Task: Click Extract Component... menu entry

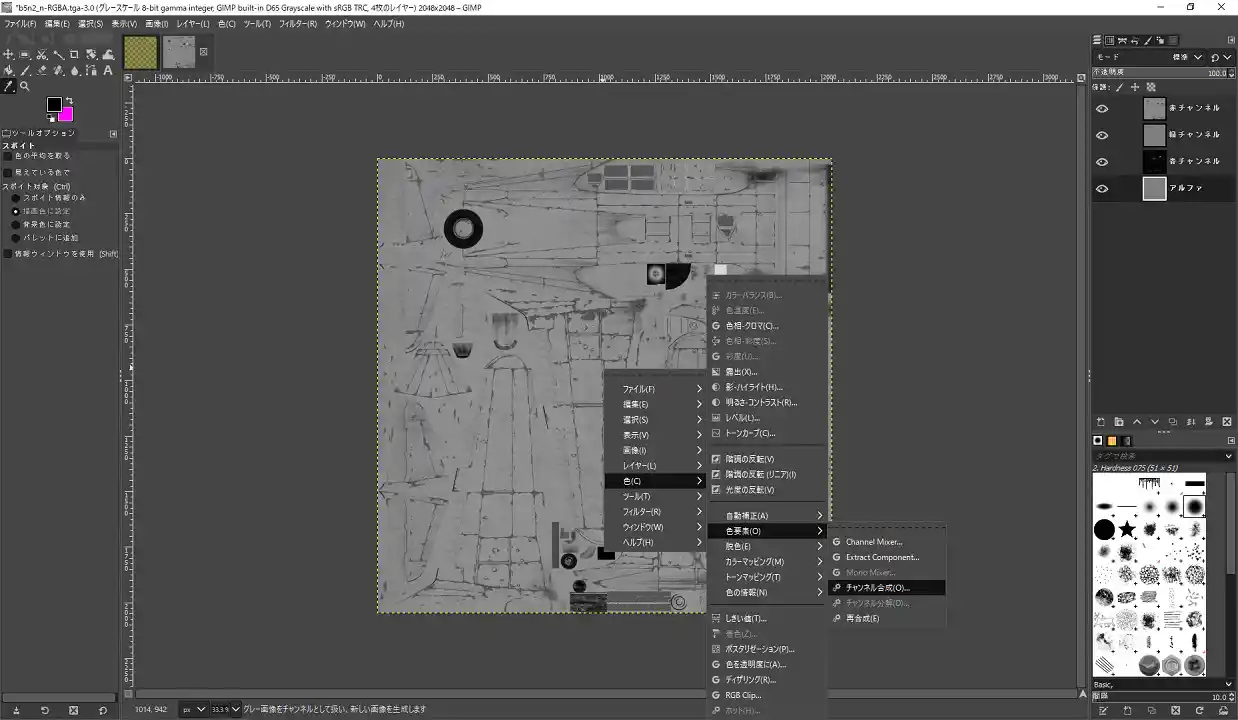Action: pyautogui.click(x=881, y=557)
